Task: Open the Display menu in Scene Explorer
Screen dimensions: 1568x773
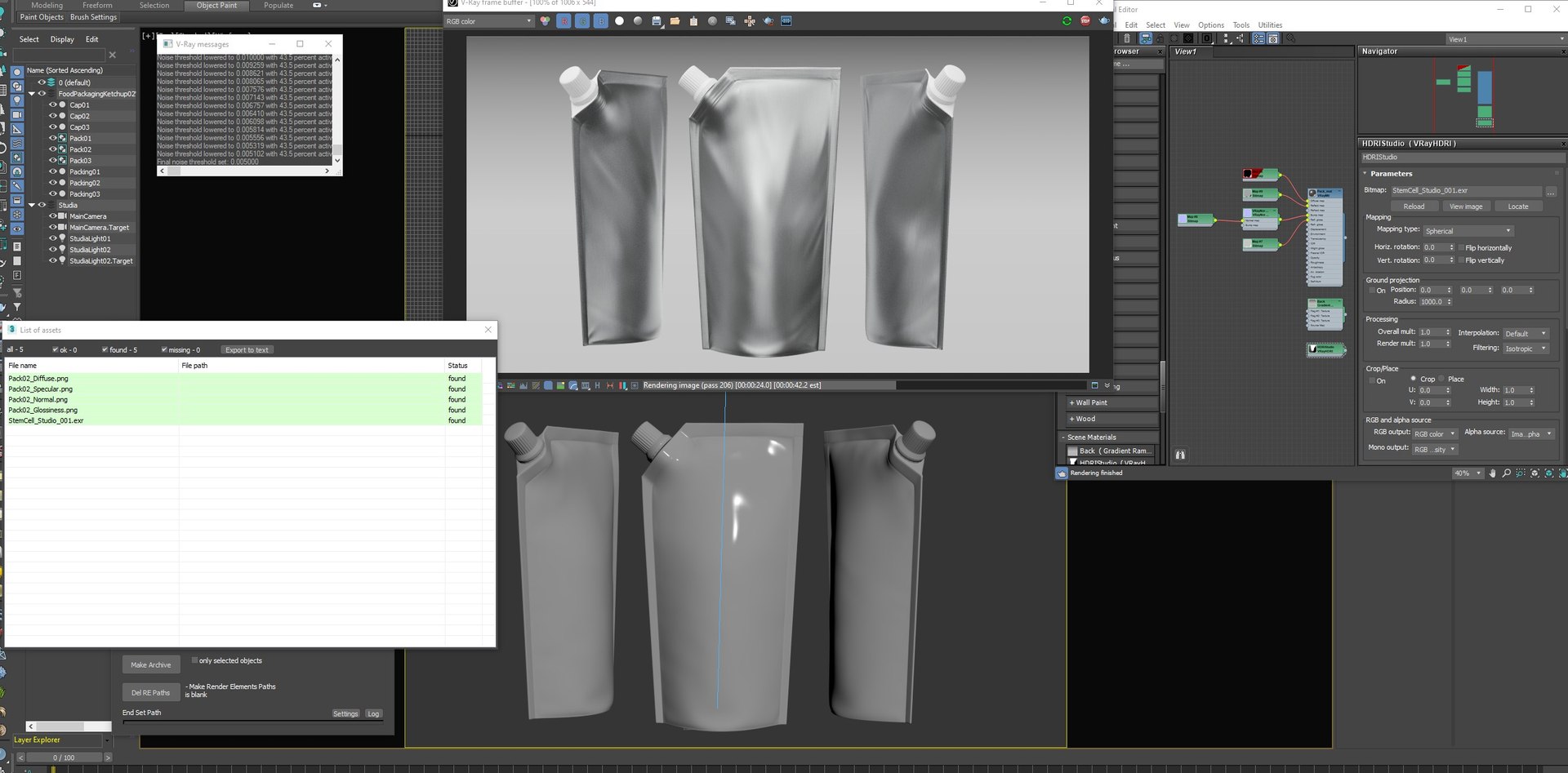Action: click(x=62, y=39)
